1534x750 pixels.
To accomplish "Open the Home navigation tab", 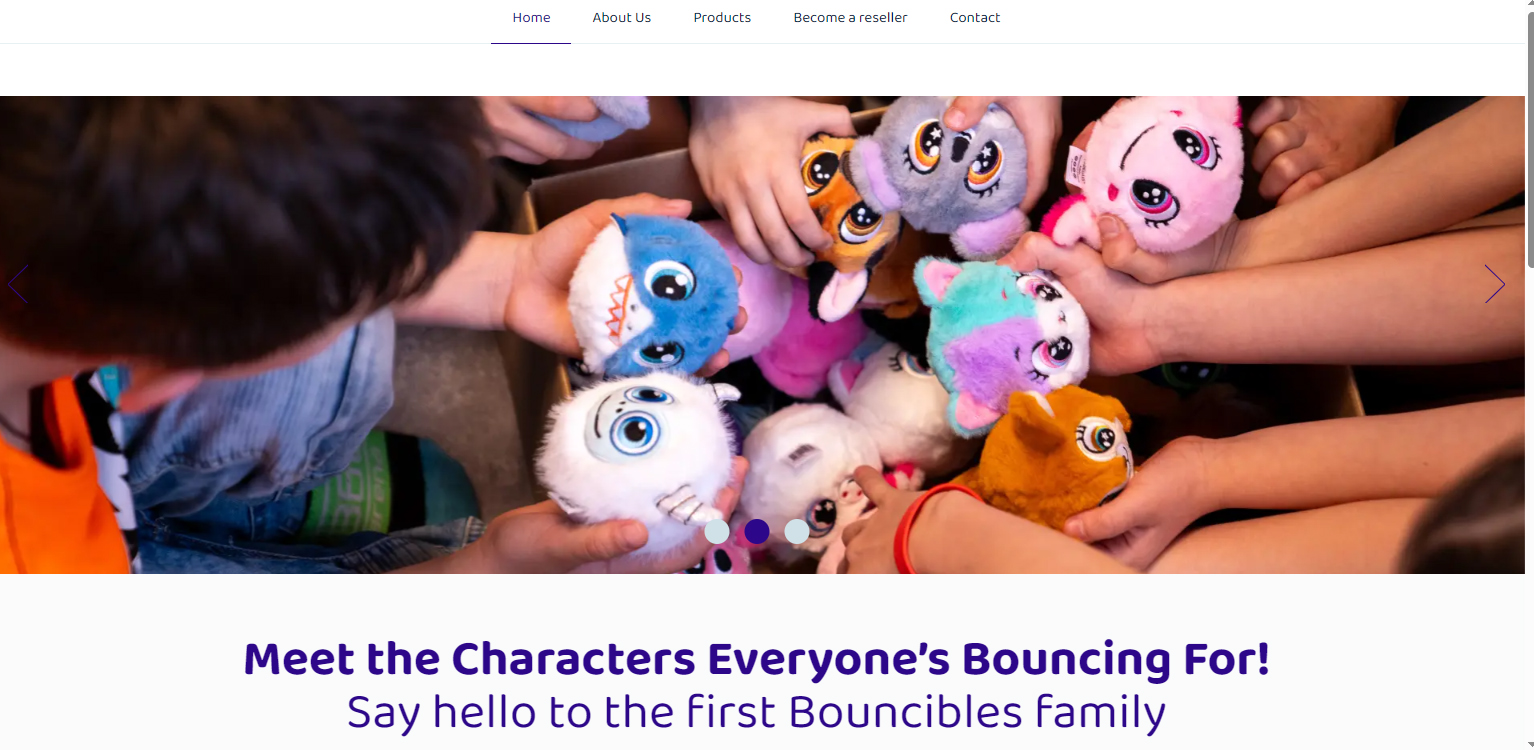I will click(531, 18).
